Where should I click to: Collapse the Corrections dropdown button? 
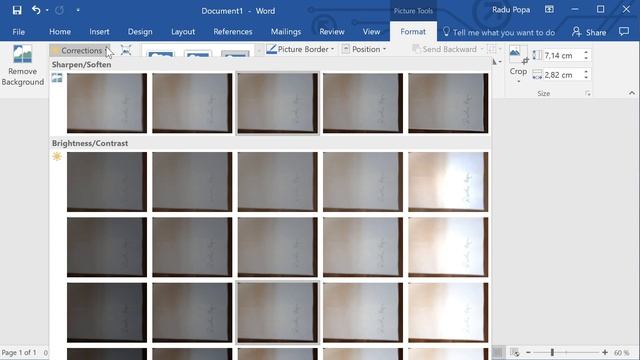tap(80, 51)
